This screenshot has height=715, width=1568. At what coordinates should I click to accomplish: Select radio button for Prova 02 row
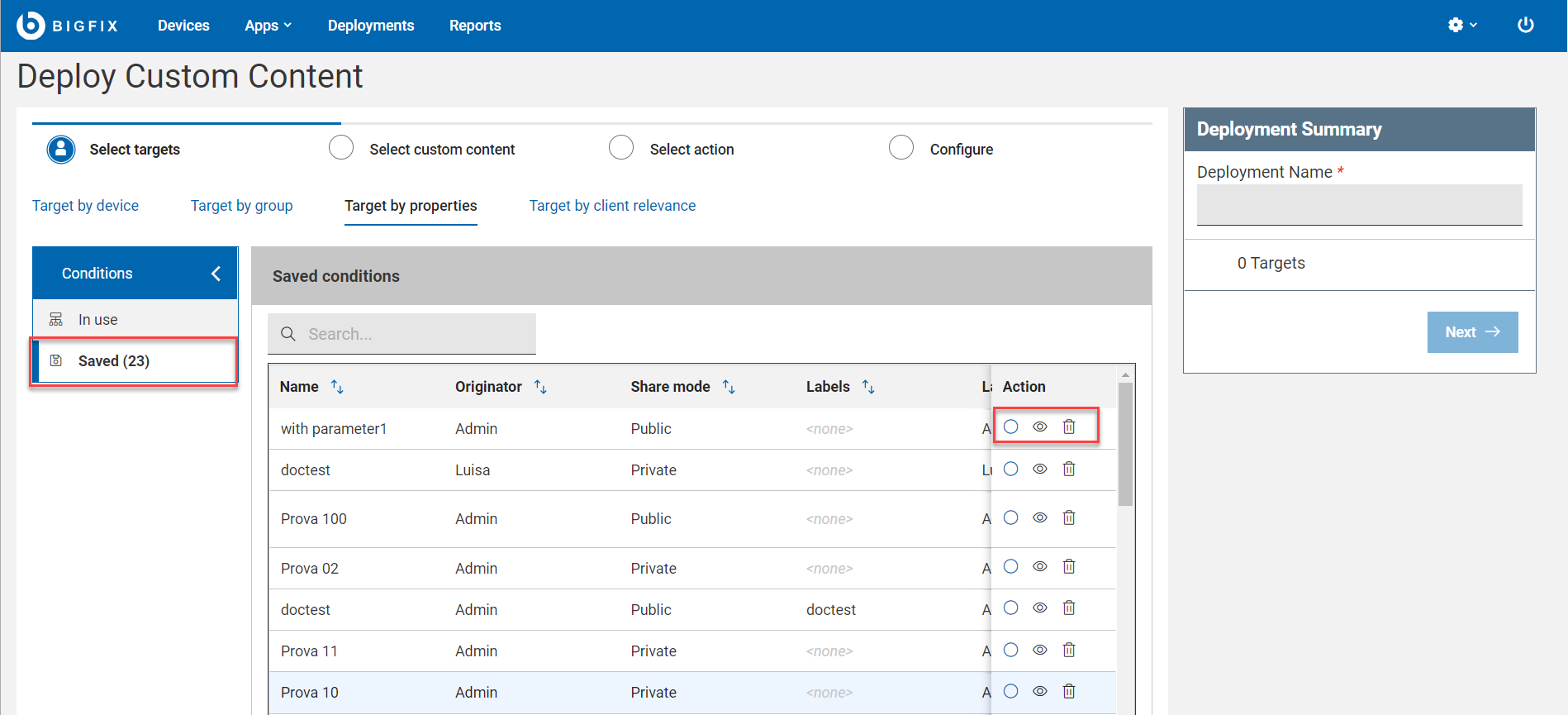(1010, 567)
